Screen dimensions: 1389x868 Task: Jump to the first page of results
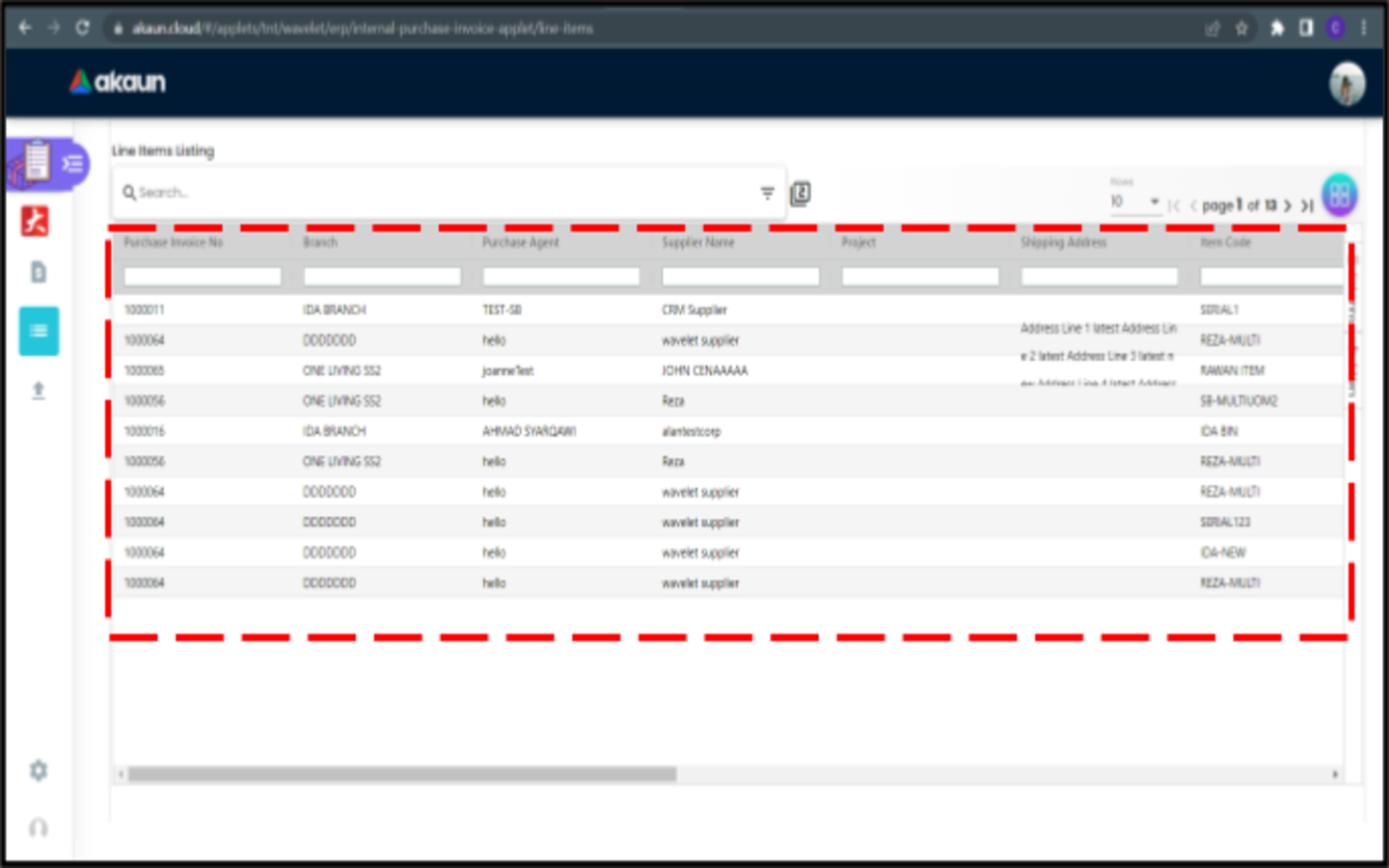point(1174,205)
